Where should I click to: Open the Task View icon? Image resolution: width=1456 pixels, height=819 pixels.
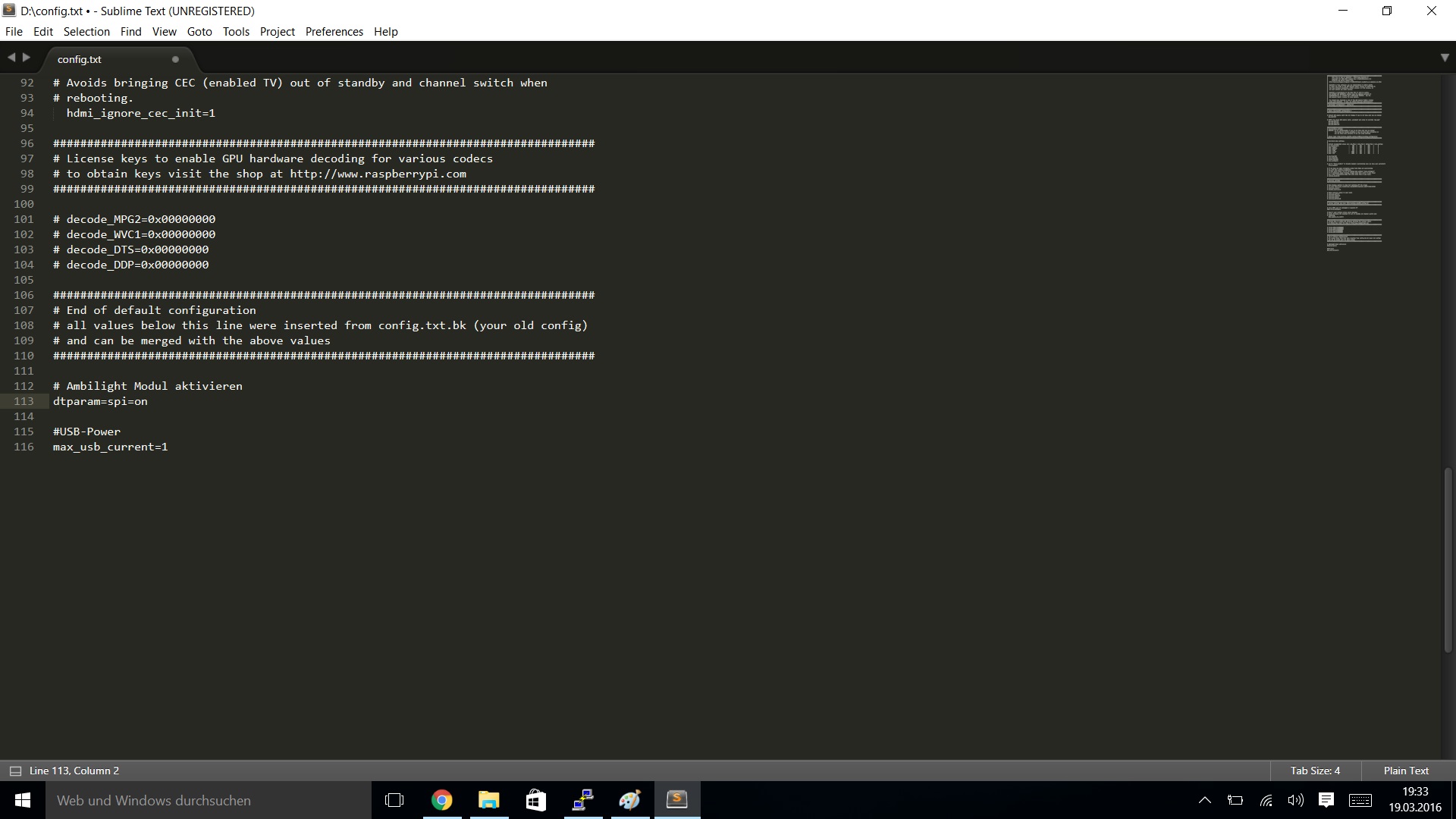[x=394, y=800]
